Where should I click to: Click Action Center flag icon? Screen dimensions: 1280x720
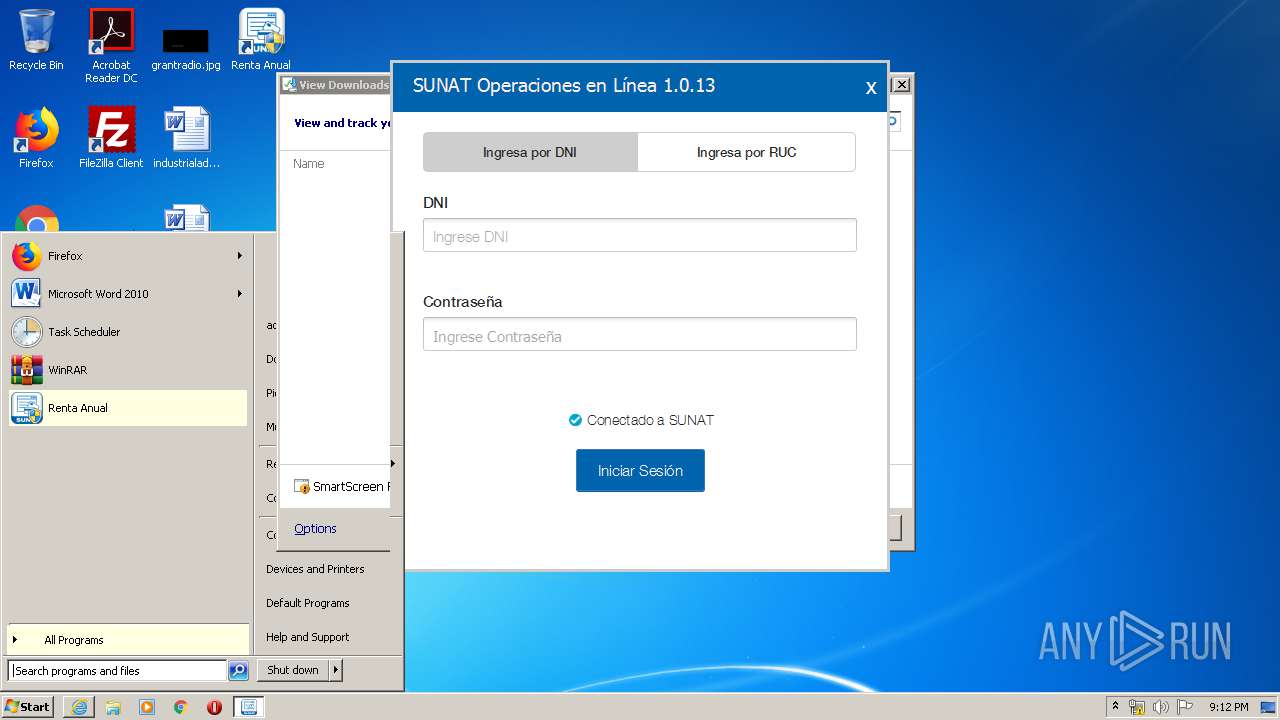[1185, 707]
